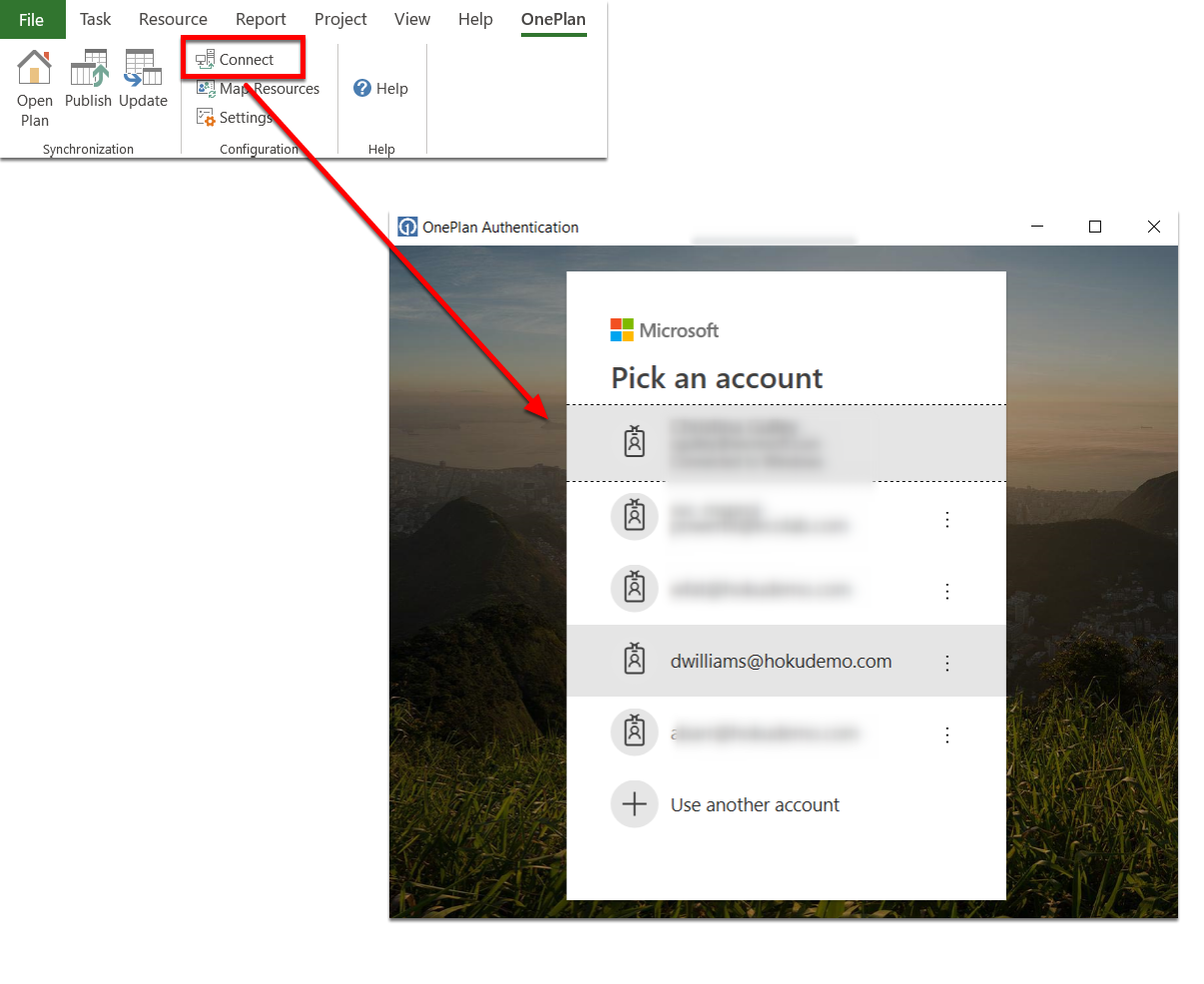
Task: Select the first blurred account at the top
Action: click(x=787, y=443)
